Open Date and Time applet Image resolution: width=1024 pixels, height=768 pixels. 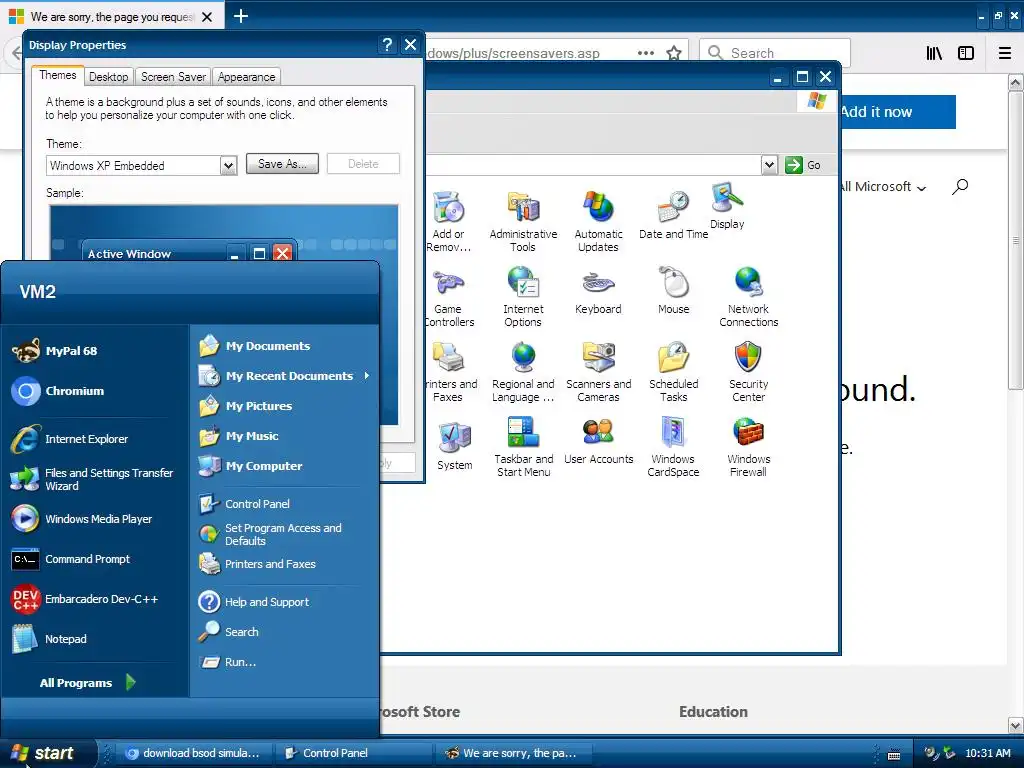673,216
